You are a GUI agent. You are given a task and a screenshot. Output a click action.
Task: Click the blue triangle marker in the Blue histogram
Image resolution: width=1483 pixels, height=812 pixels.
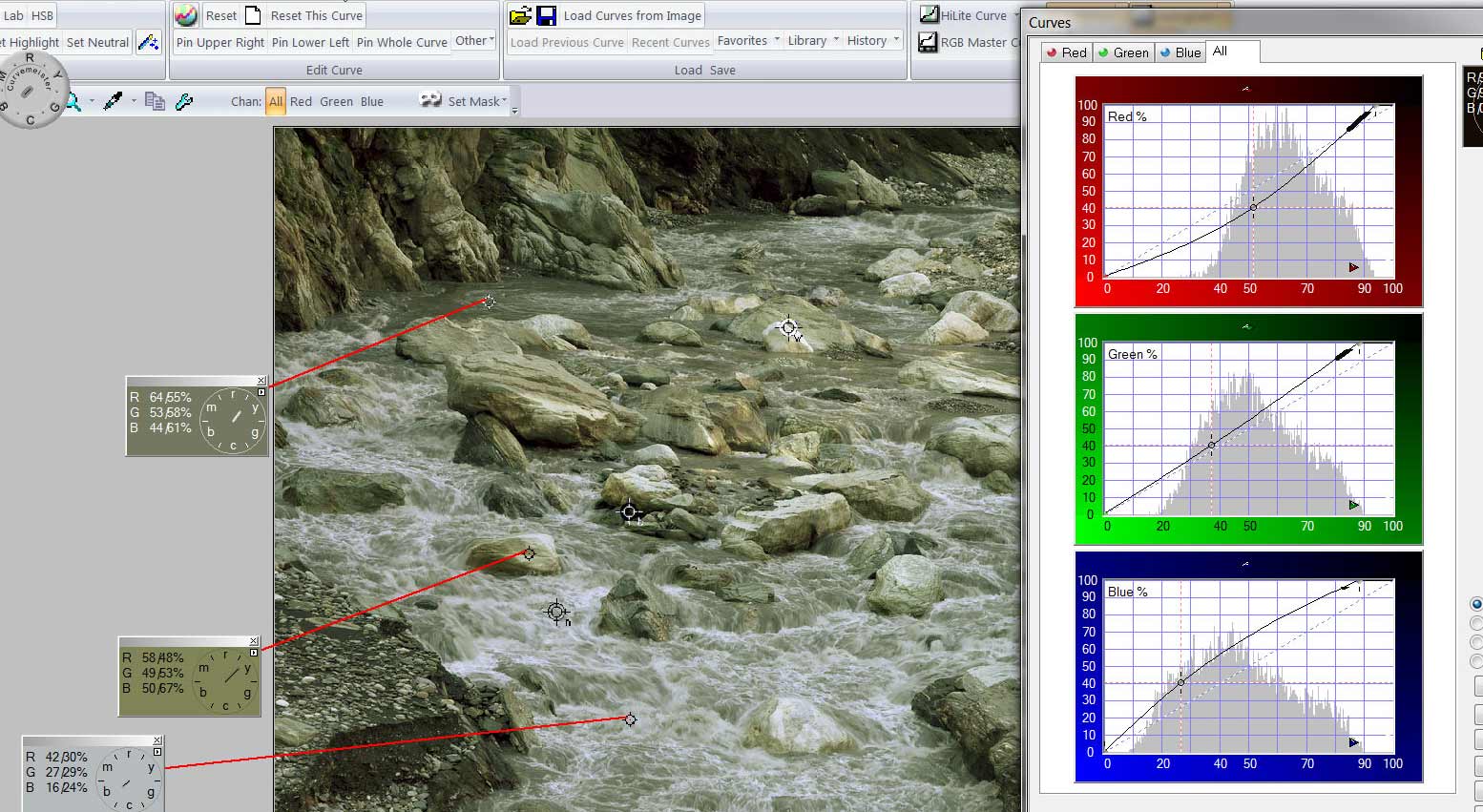[x=1354, y=742]
